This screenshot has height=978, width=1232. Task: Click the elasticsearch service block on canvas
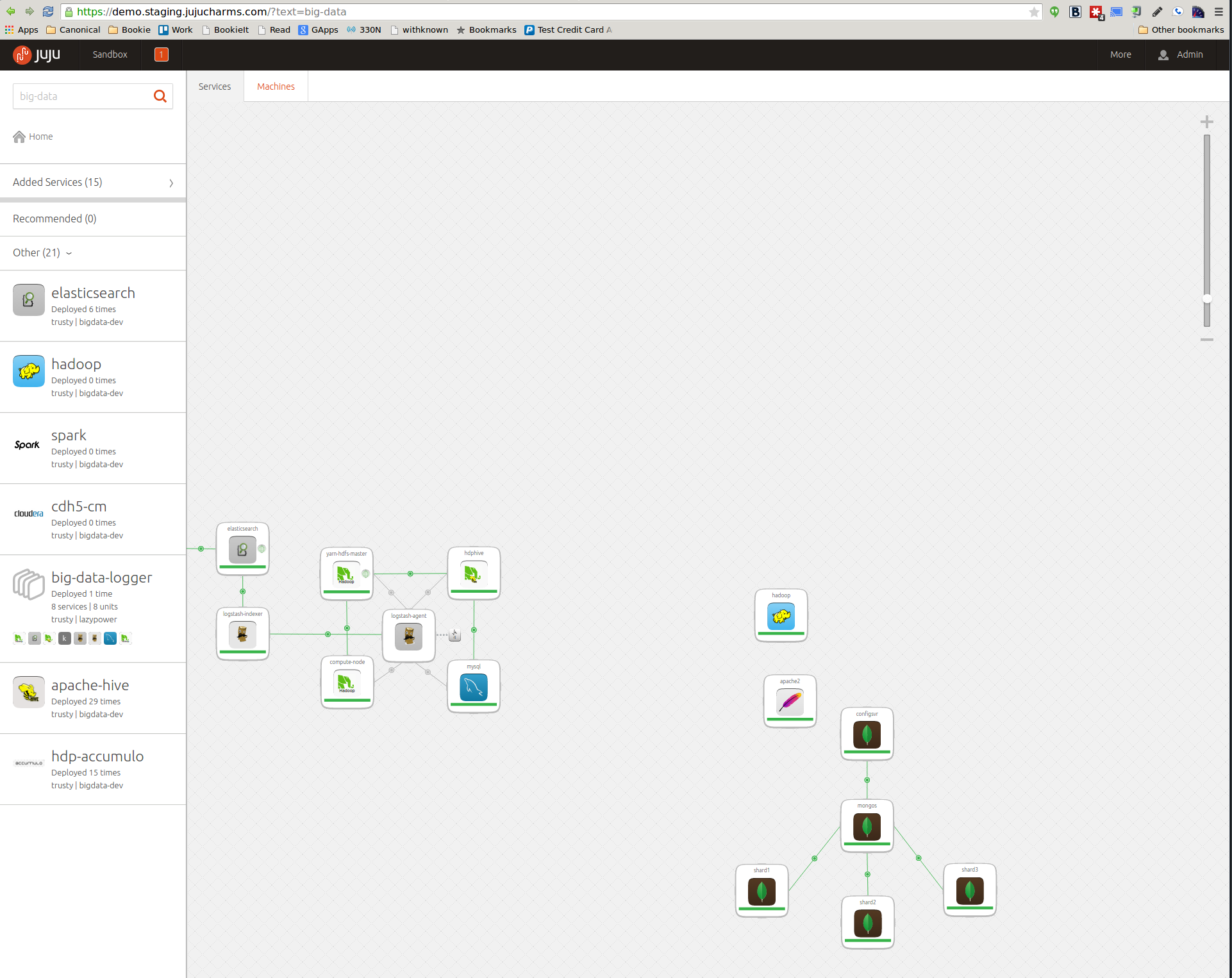point(242,549)
